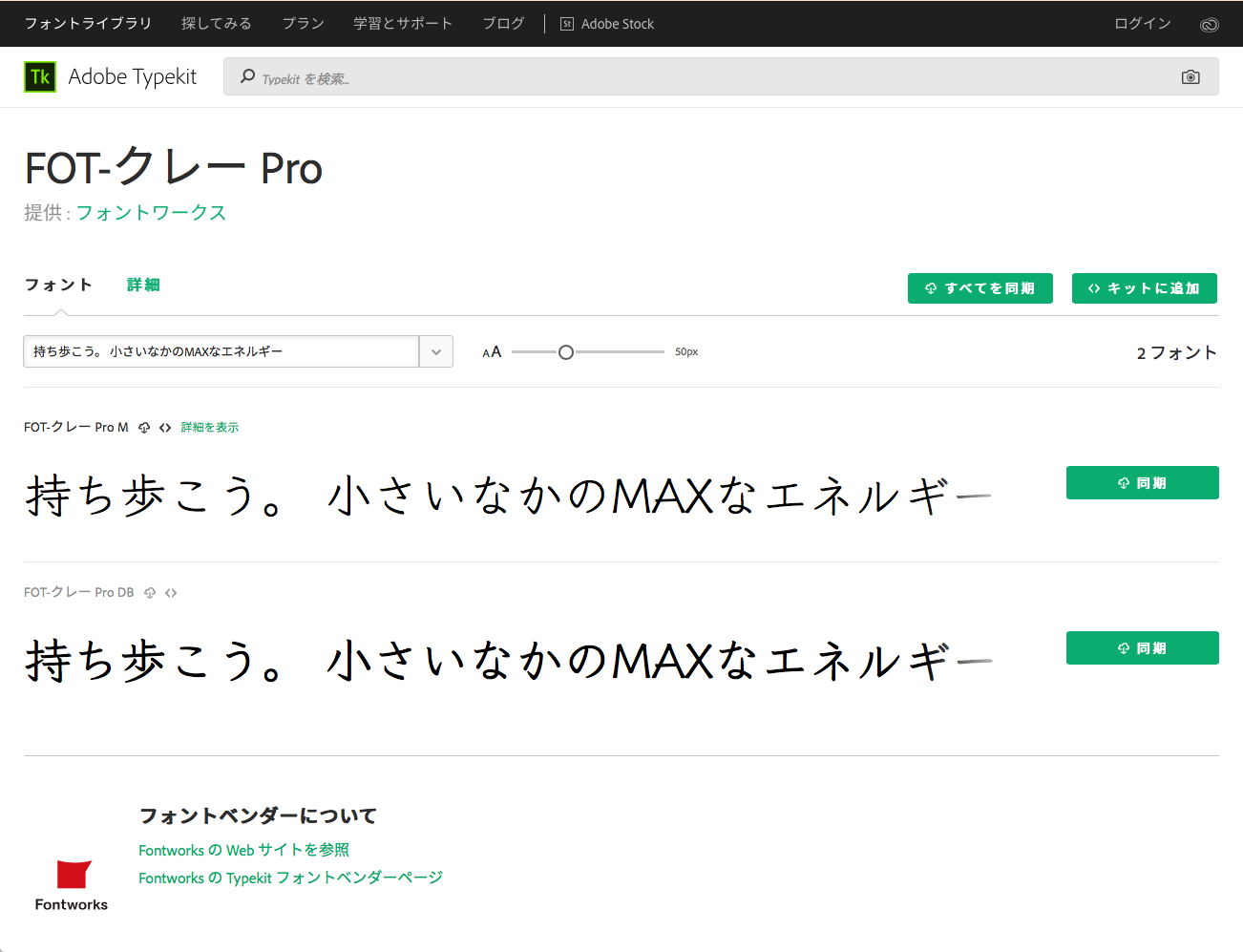The width and height of the screenshot is (1243, 952).
Task: Click the small-large text size icon
Action: (x=492, y=352)
